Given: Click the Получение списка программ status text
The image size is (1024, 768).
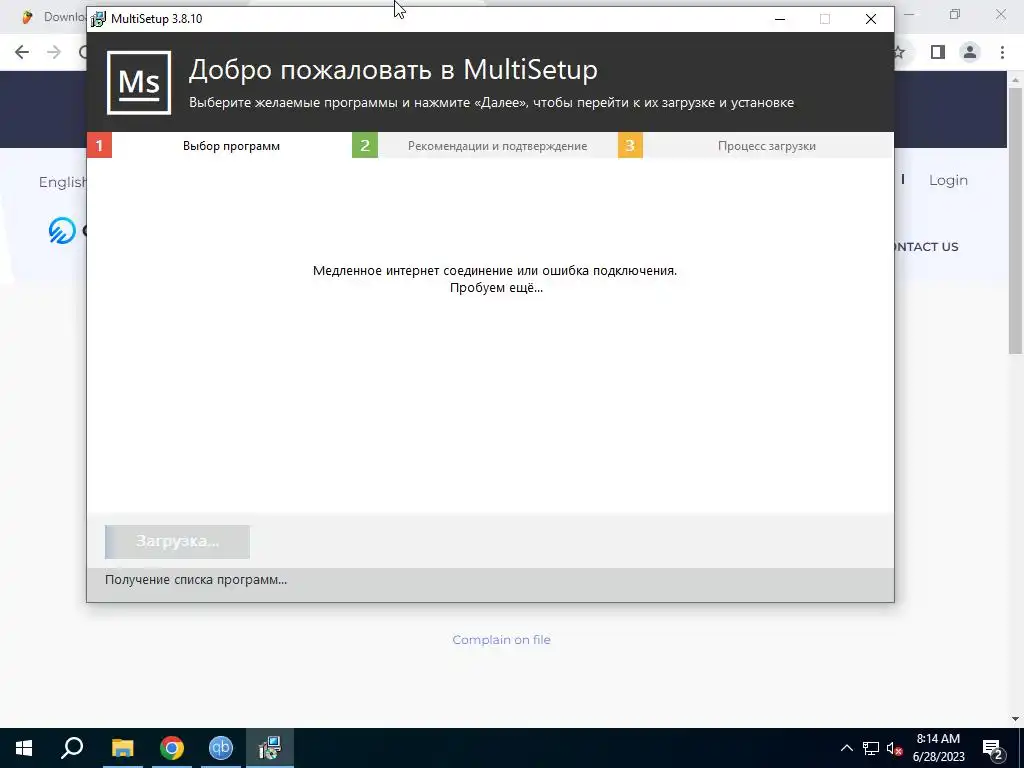Looking at the screenshot, I should [196, 579].
